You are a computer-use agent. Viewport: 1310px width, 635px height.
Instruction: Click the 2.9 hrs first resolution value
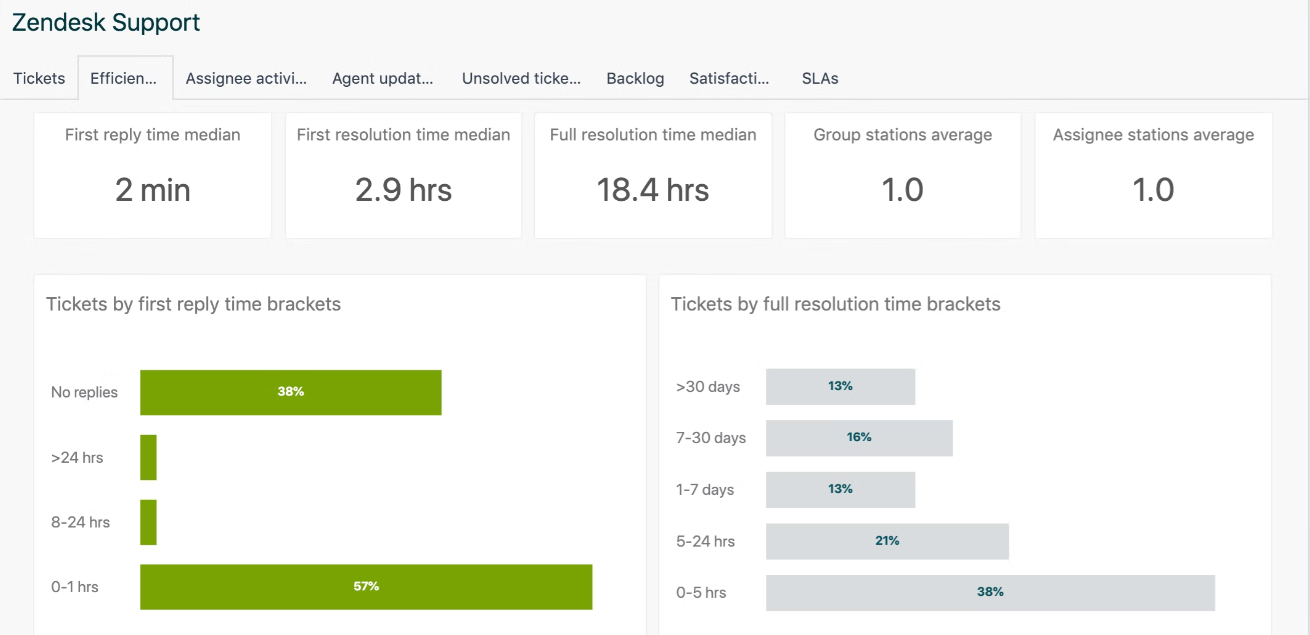404,190
